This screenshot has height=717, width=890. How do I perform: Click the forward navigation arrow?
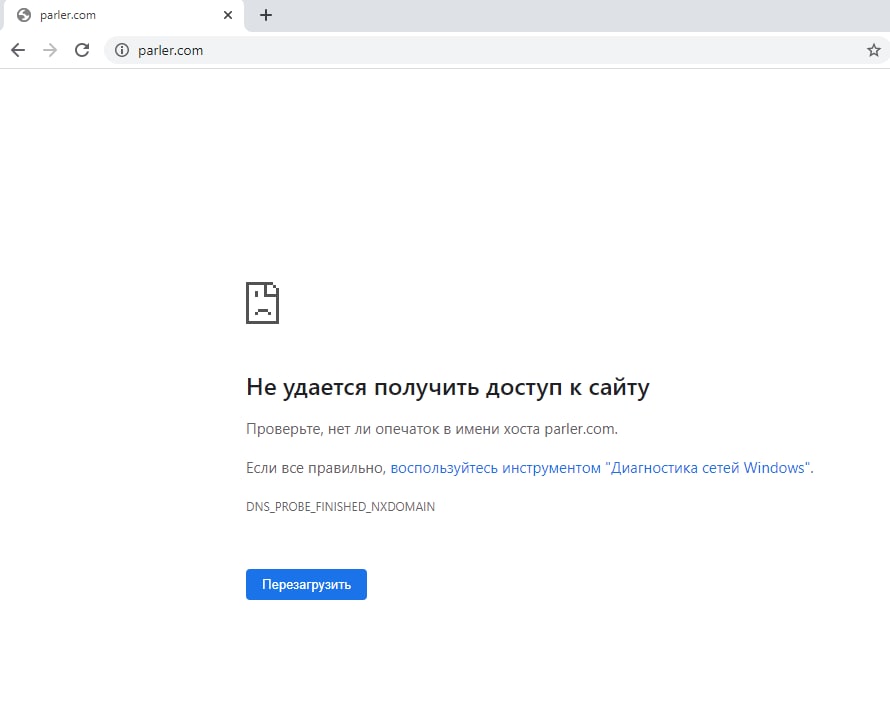(x=50, y=51)
